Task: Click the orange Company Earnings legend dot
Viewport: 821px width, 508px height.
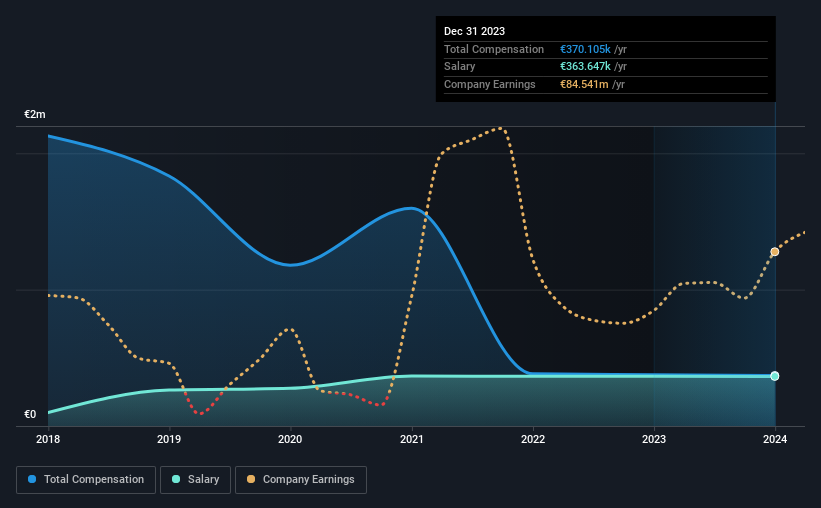Action: 251,479
